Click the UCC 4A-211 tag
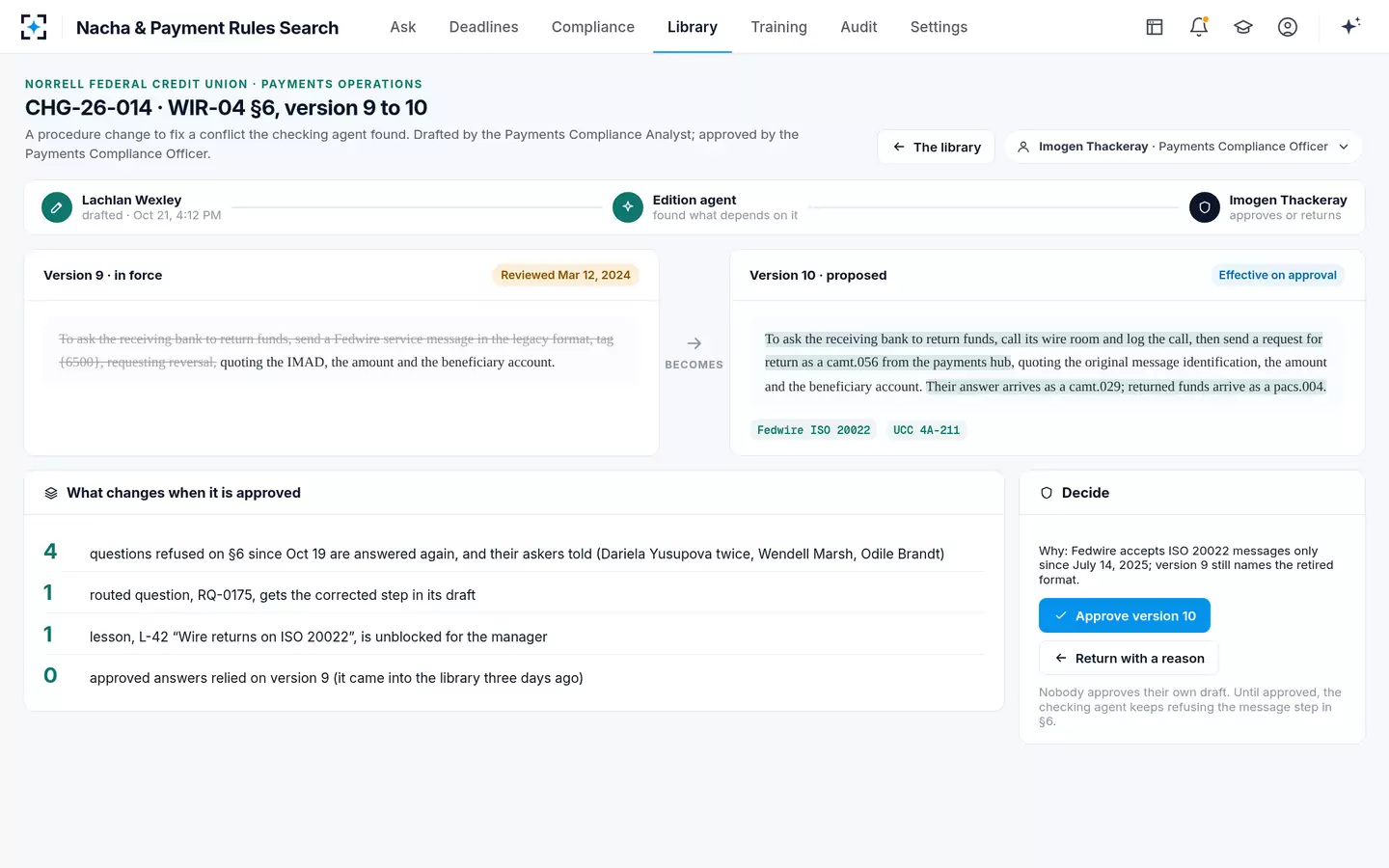Screen dimensions: 1389x868 pyautogui.click(x=926, y=430)
